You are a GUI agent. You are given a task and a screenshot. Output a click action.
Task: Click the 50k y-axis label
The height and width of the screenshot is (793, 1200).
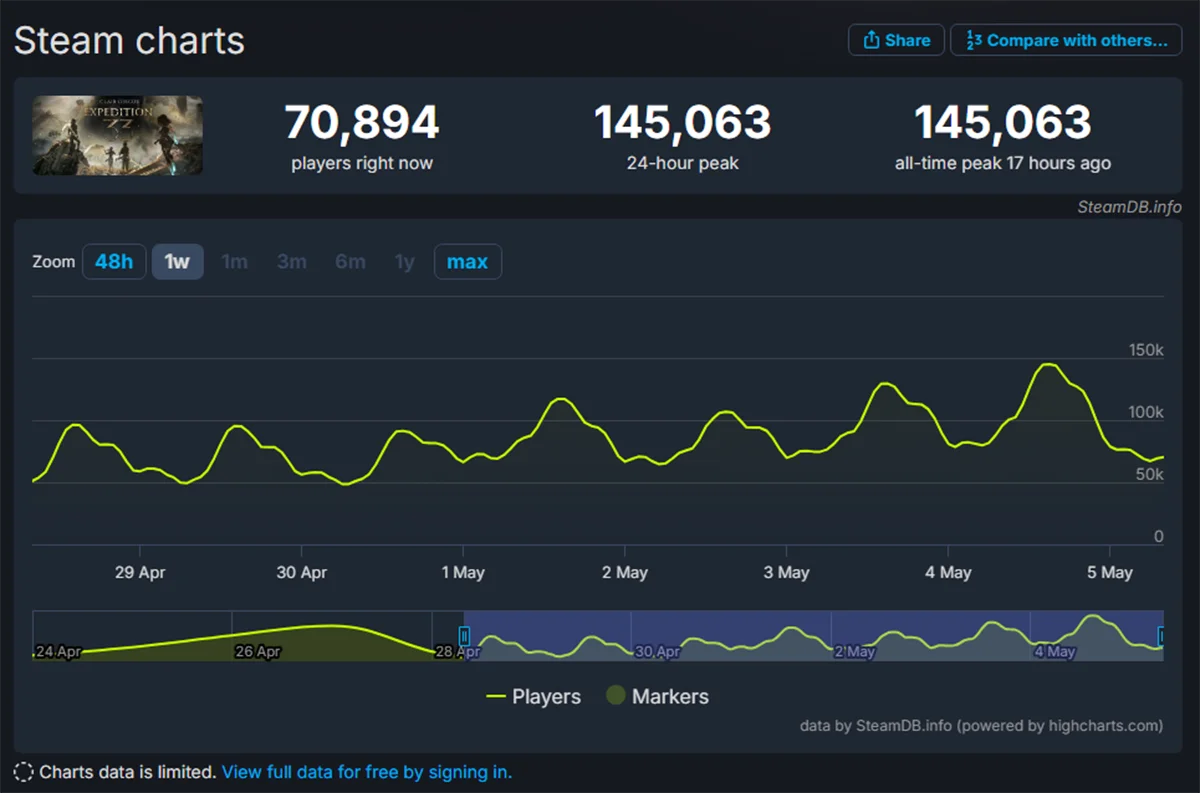pos(1149,474)
